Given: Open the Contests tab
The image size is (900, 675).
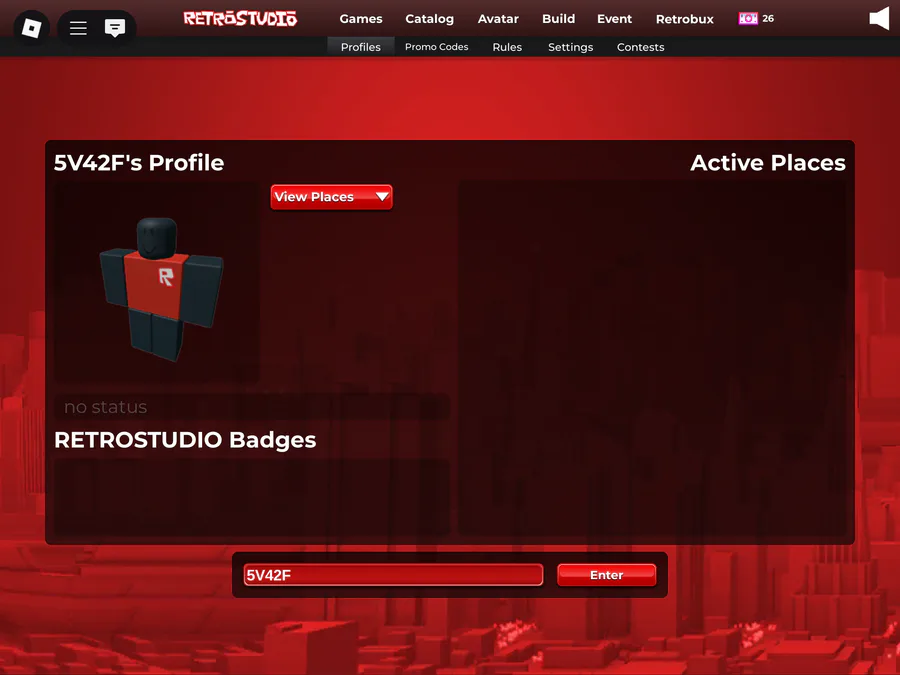Looking at the screenshot, I should [641, 47].
